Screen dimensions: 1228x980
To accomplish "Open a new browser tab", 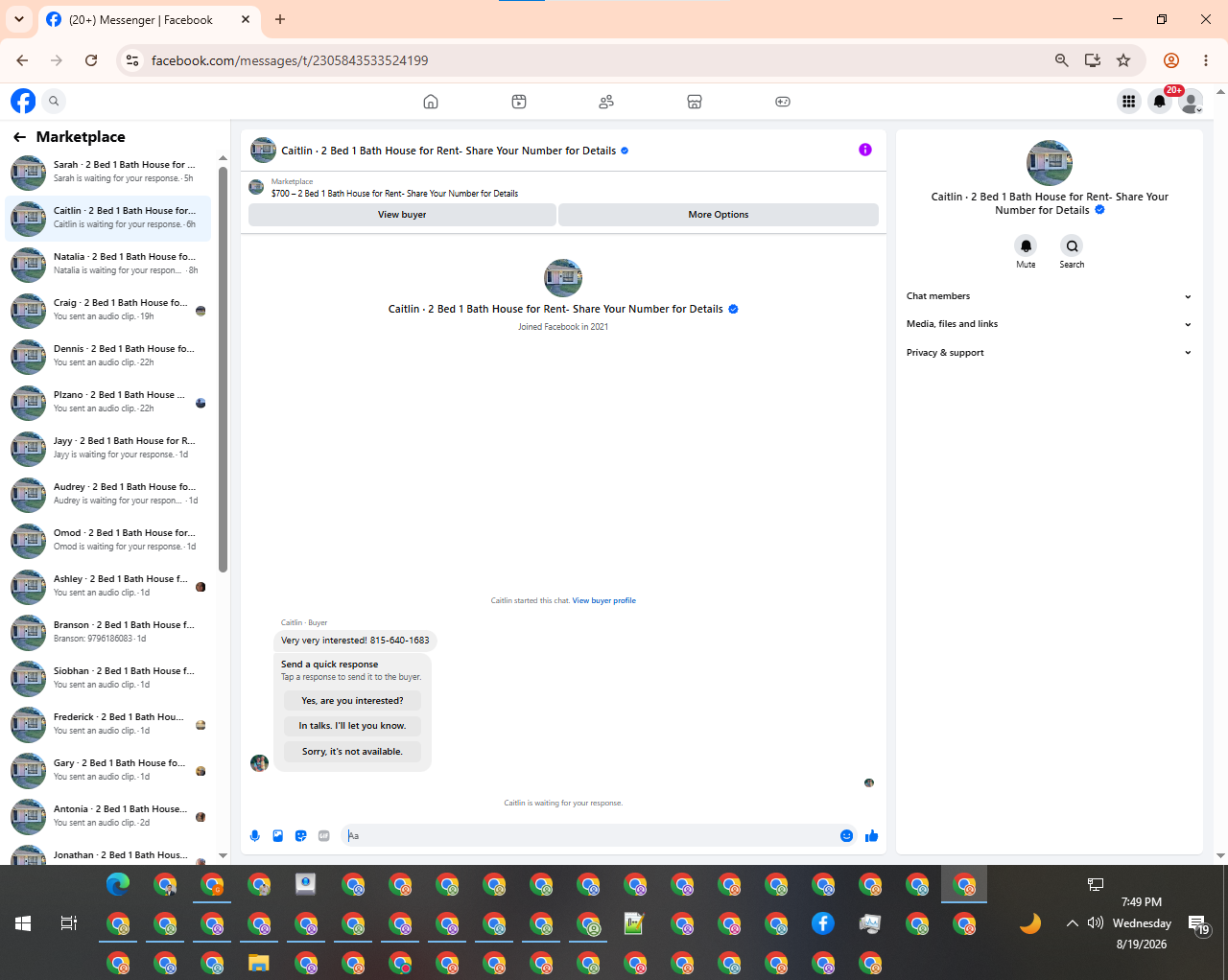I will pyautogui.click(x=280, y=19).
